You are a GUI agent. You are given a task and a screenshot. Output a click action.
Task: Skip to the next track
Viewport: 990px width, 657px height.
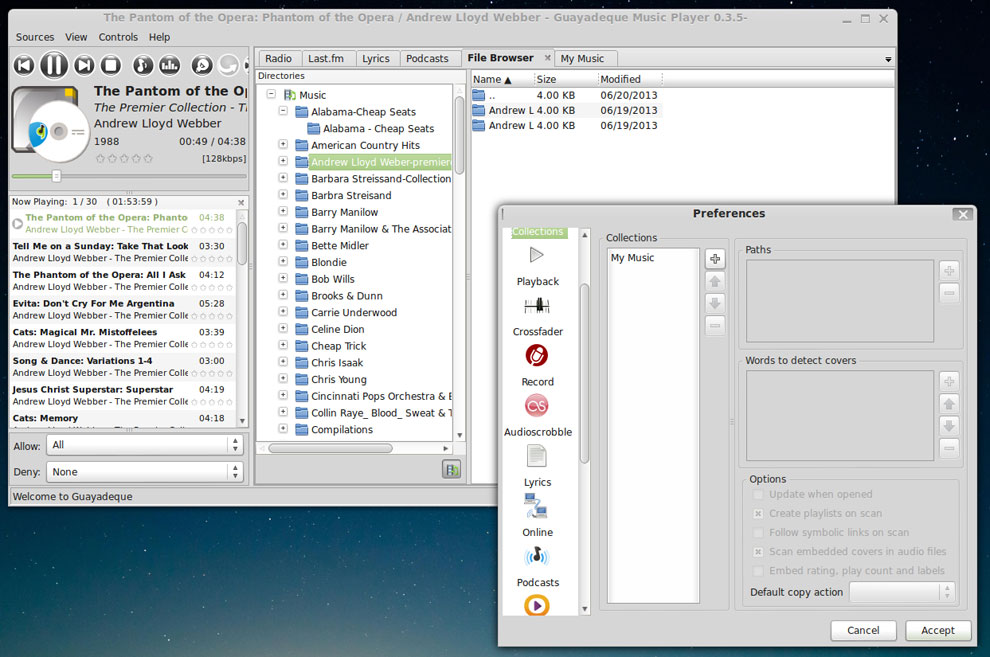(84, 65)
